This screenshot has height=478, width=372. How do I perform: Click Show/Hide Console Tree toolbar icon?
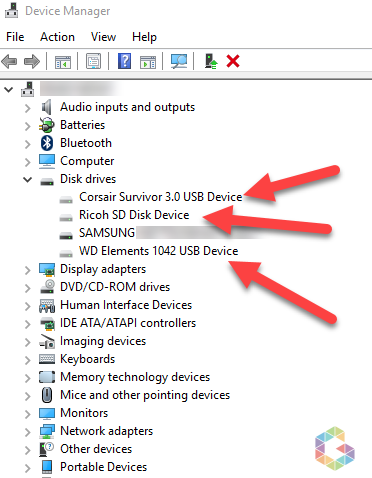[63, 62]
